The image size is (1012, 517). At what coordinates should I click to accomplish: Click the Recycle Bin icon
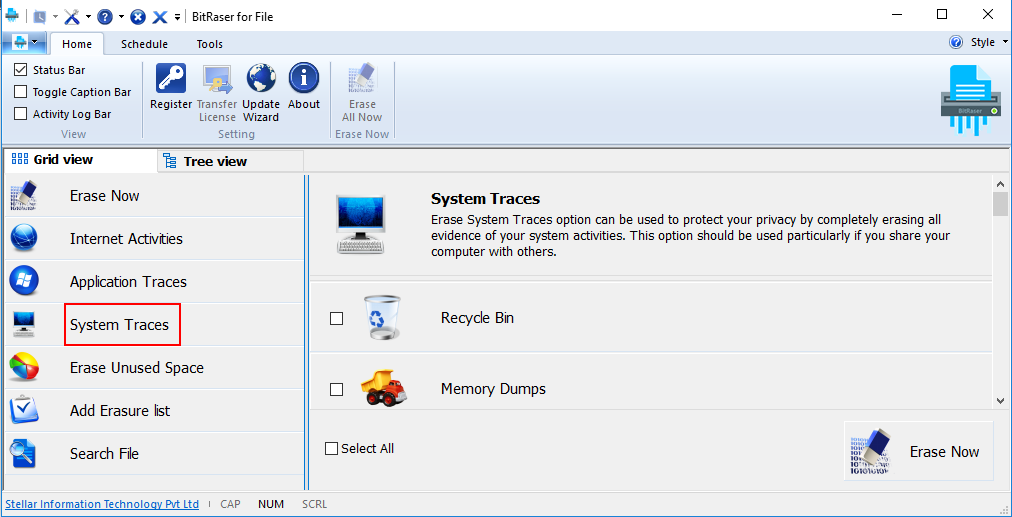[x=382, y=318]
